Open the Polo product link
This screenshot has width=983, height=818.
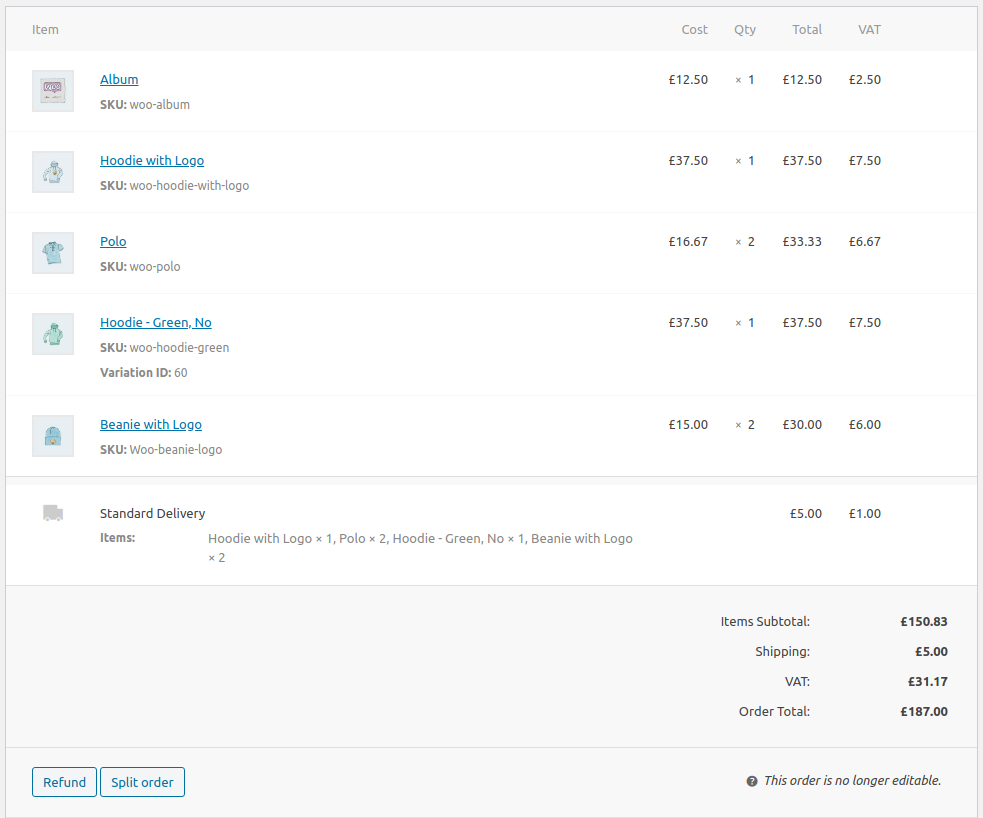click(x=113, y=241)
